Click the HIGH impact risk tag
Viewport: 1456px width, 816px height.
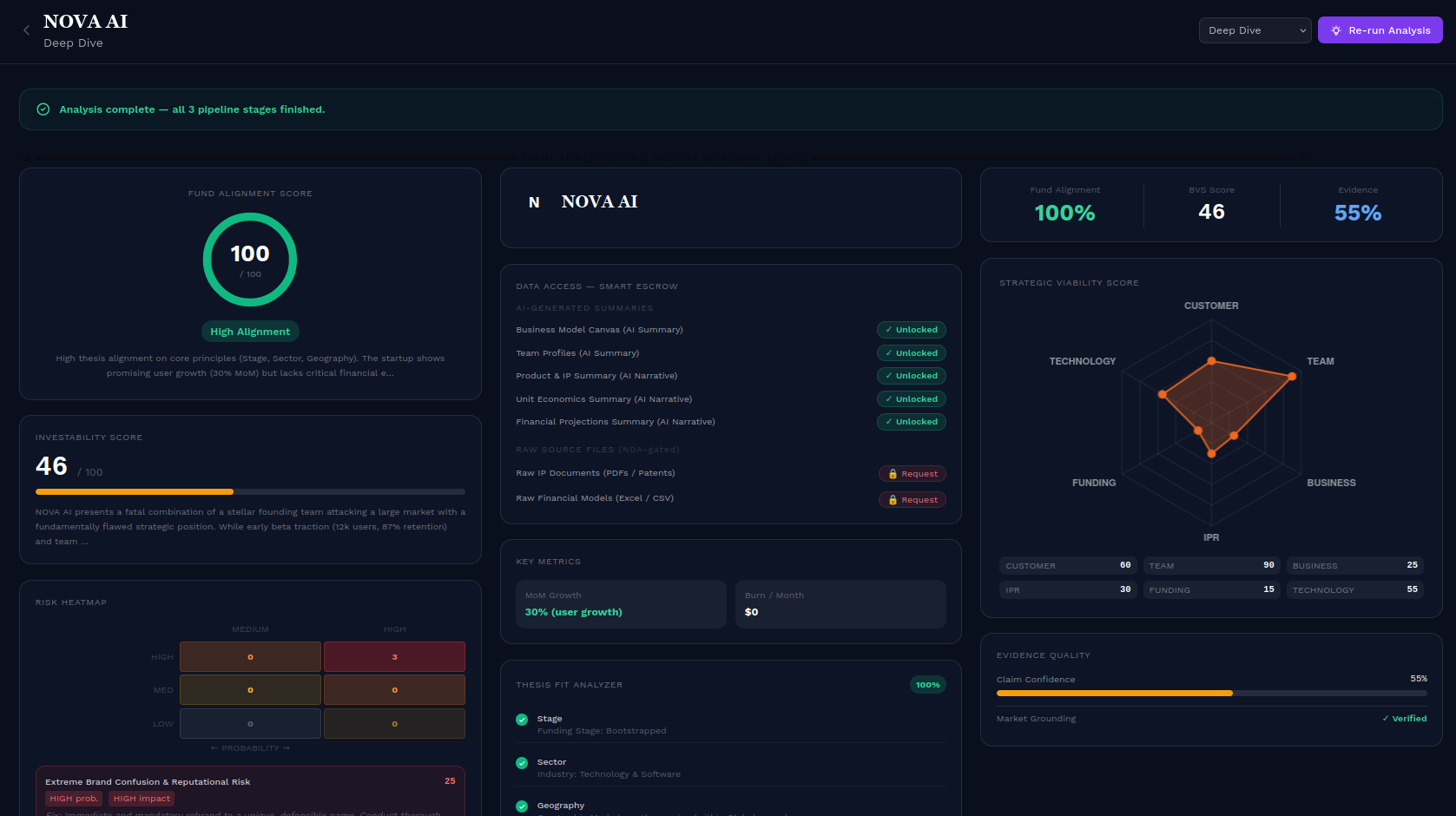tap(142, 799)
